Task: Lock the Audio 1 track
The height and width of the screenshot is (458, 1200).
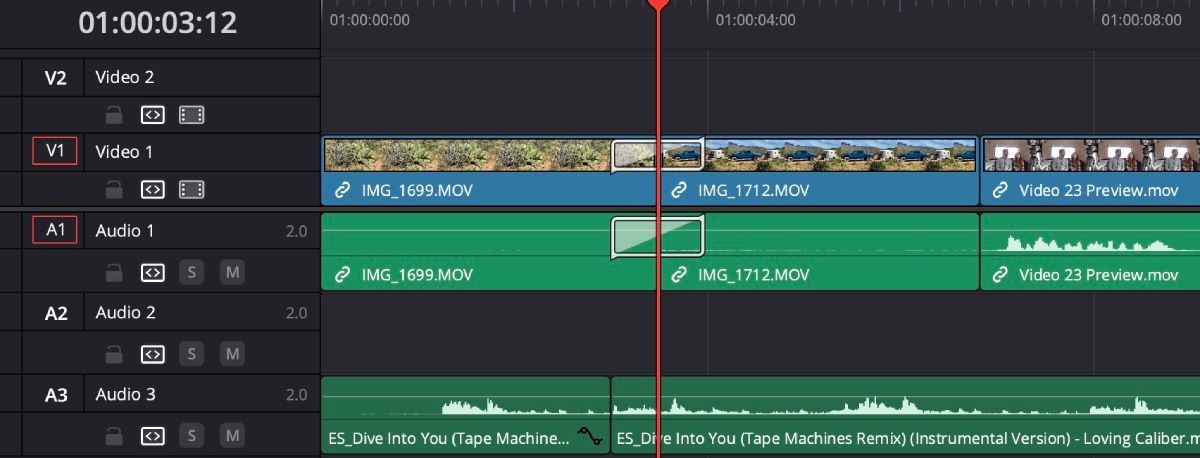Action: 115,271
